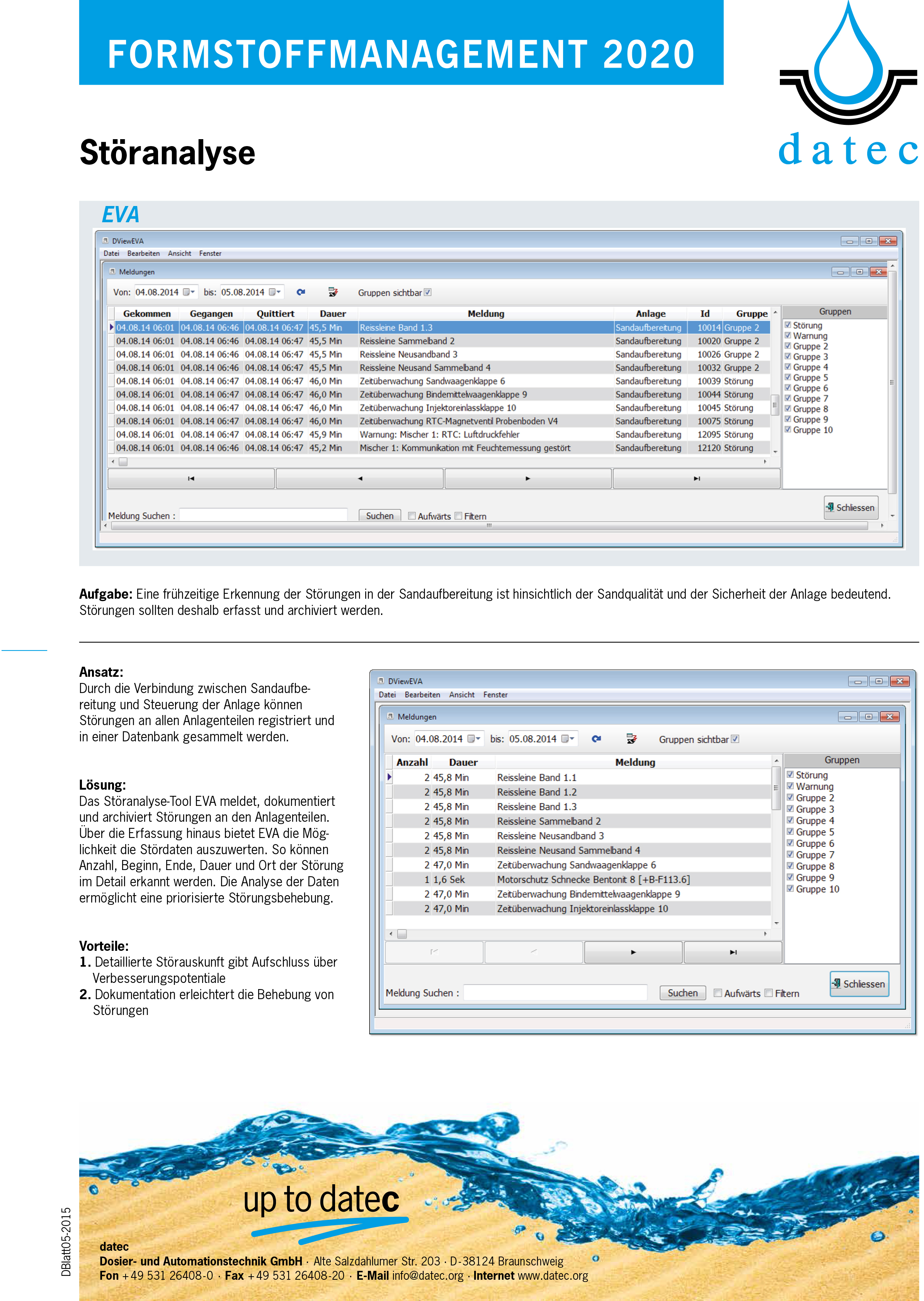This screenshot has width=924, height=1301.
Task: Click refresh arrow icon in upper Meldungen window
Action: pos(301,292)
